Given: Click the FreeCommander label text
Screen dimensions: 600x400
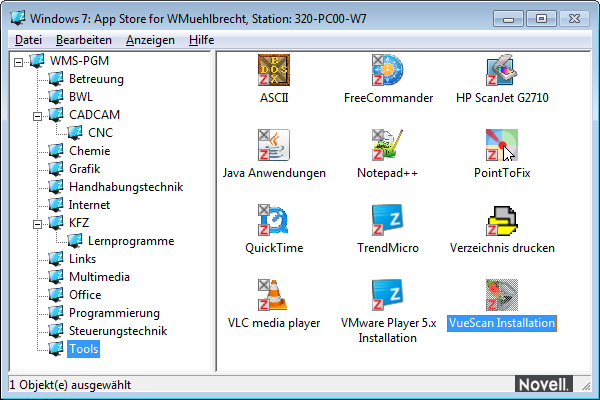Looking at the screenshot, I should pos(388,98).
